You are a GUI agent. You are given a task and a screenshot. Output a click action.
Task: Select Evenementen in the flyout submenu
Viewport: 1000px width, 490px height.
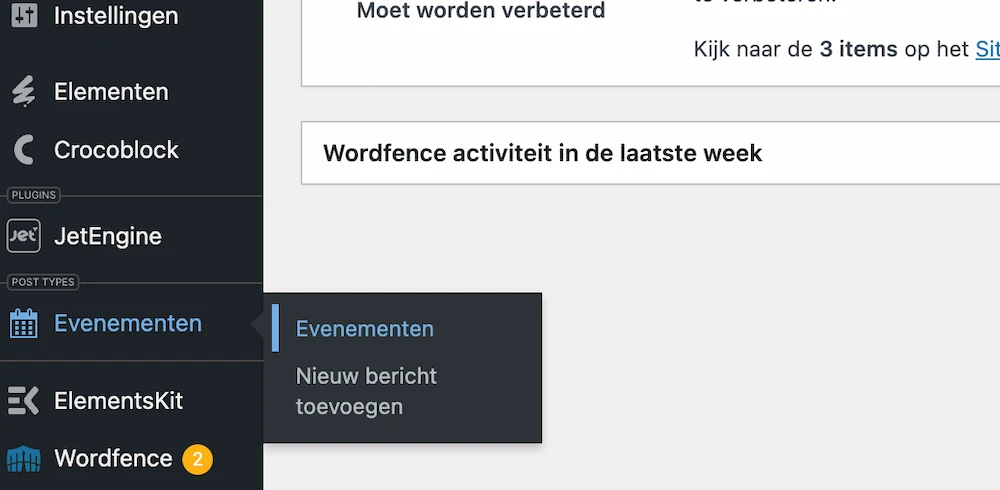(365, 329)
